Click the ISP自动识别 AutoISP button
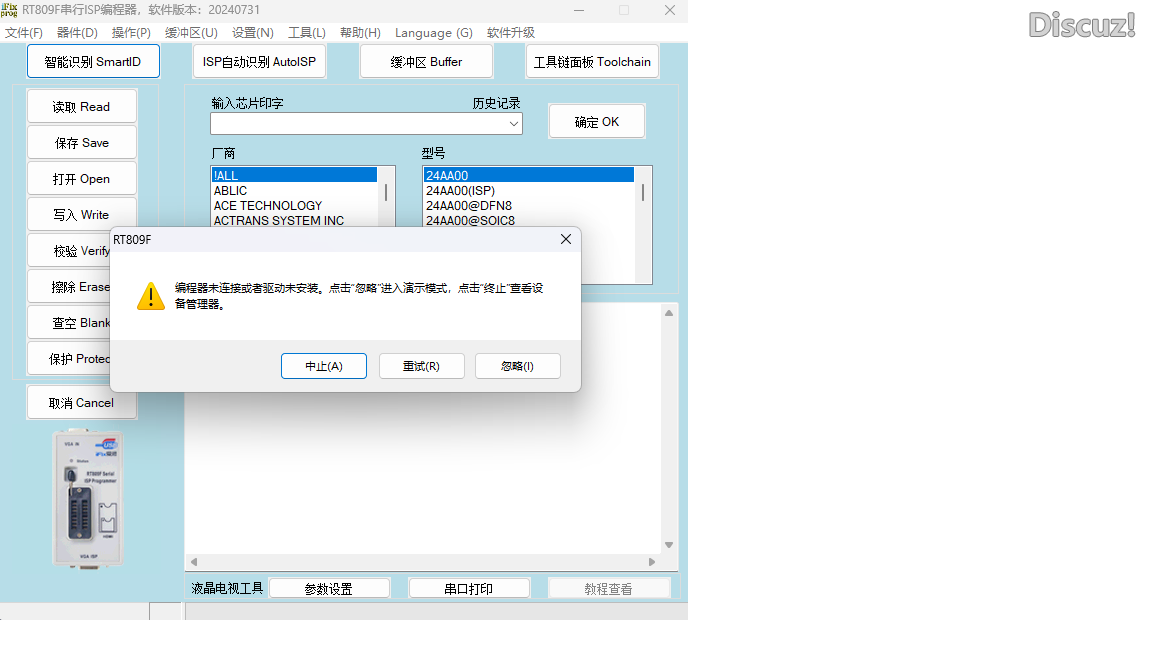 [259, 62]
